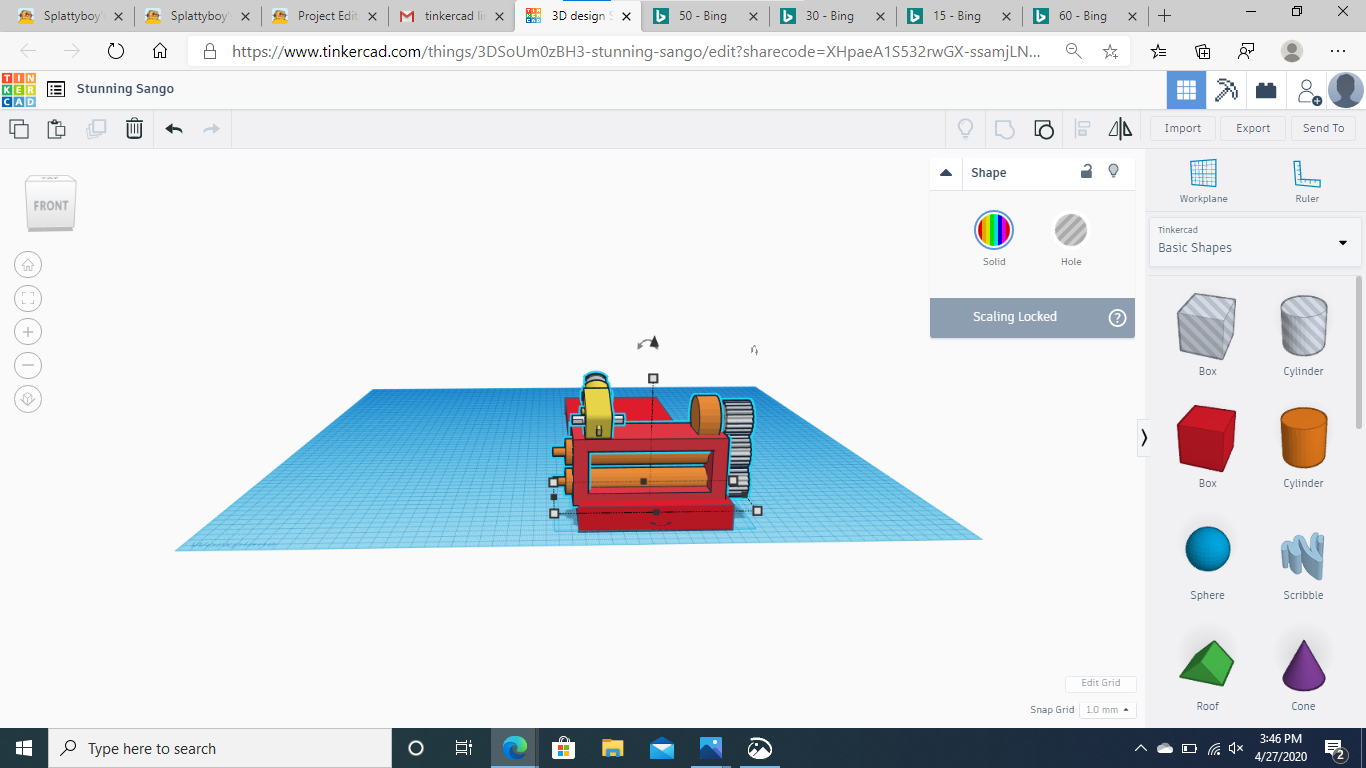The image size is (1366, 768).
Task: Invite a collaborator with the add-person icon
Action: pyautogui.click(x=1308, y=91)
